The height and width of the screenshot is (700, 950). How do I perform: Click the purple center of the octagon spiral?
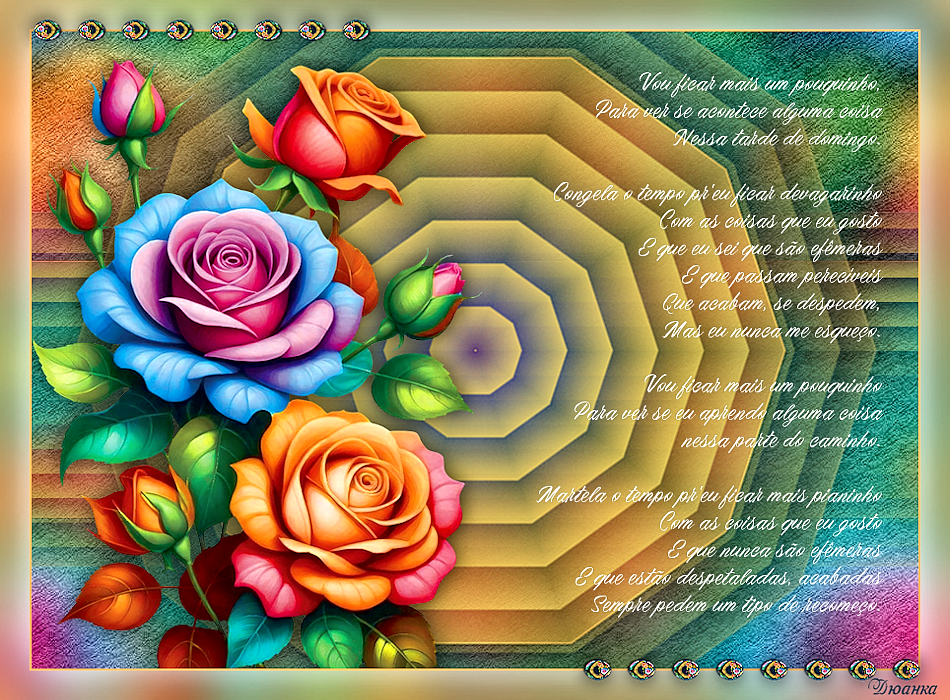[474, 350]
